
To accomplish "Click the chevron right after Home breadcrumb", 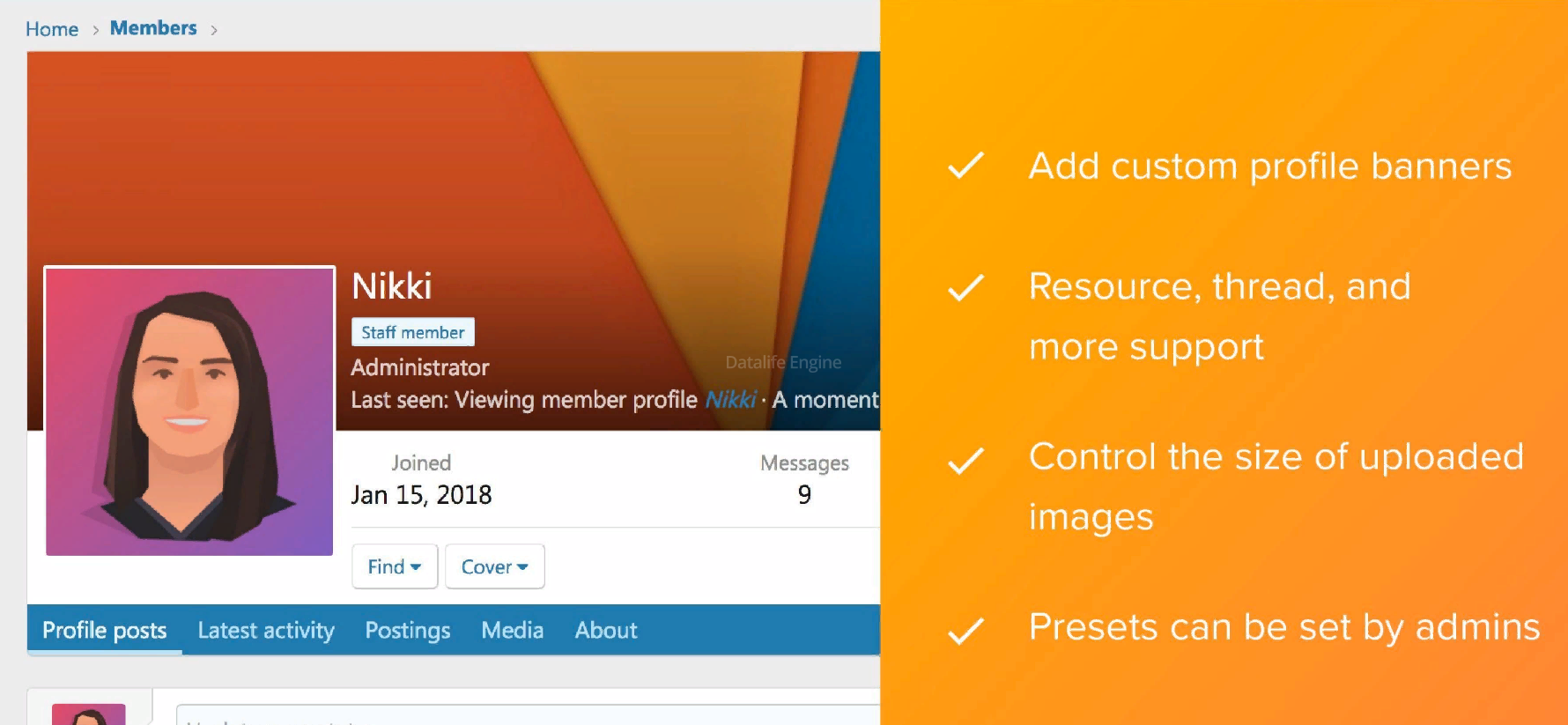I will pos(95,30).
